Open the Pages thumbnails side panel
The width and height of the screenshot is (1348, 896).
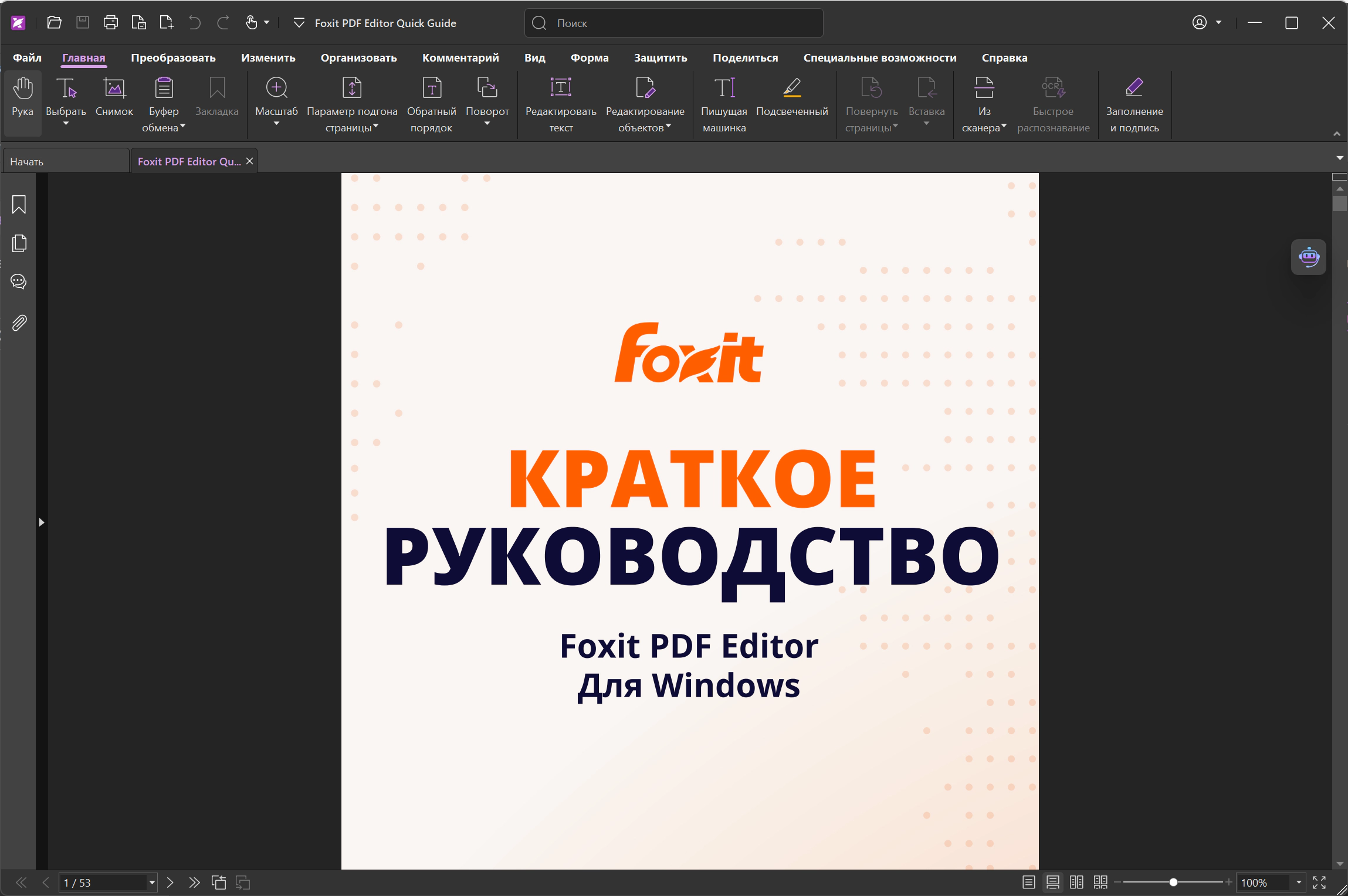19,243
